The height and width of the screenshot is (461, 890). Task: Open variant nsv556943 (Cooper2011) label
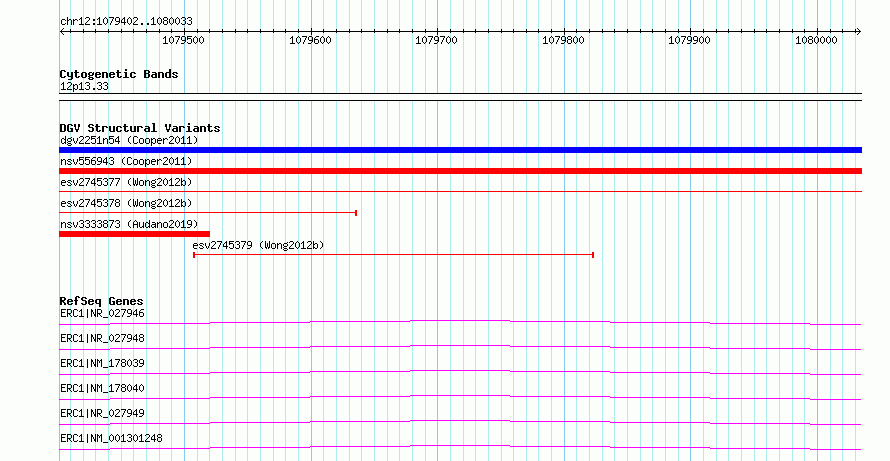coord(126,161)
